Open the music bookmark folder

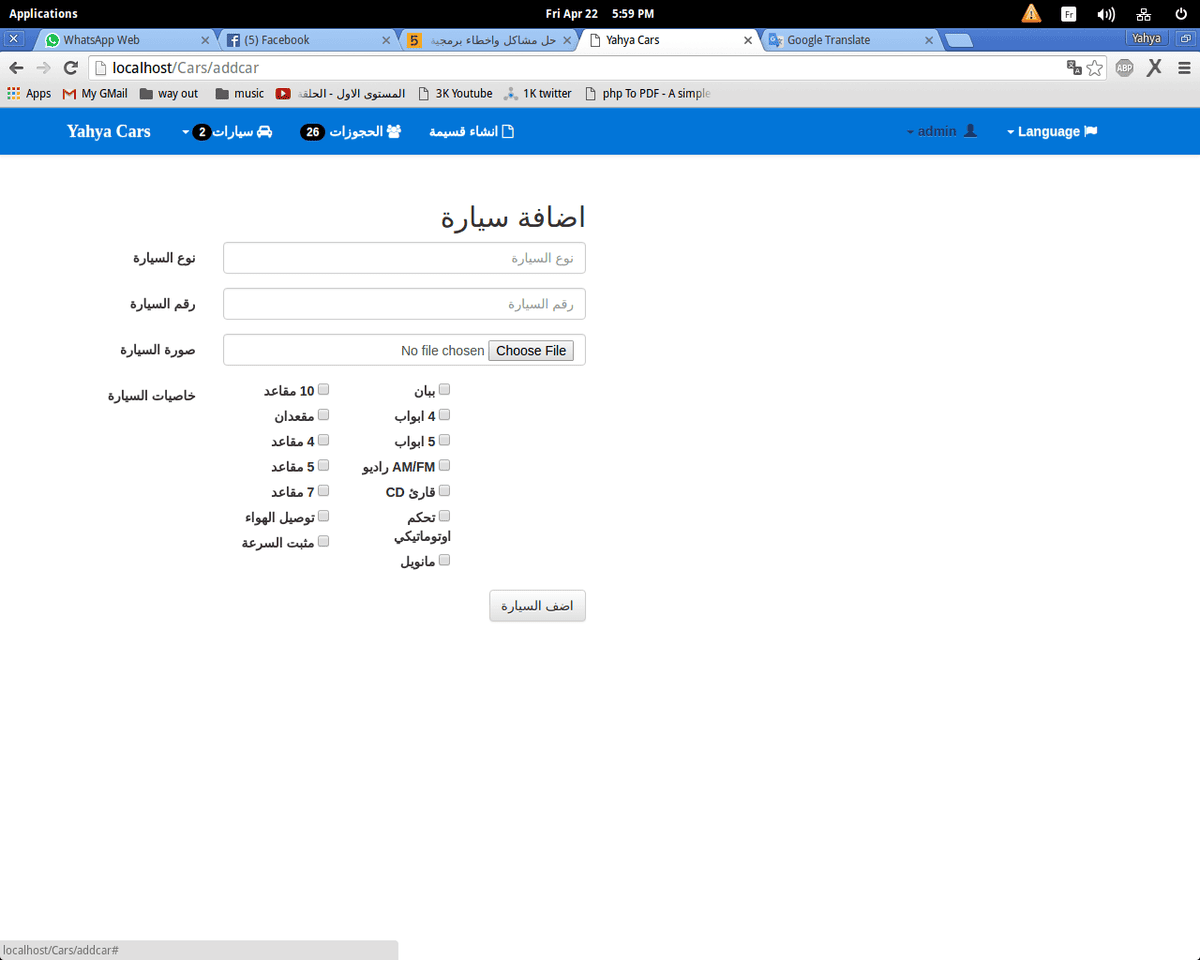coord(240,93)
